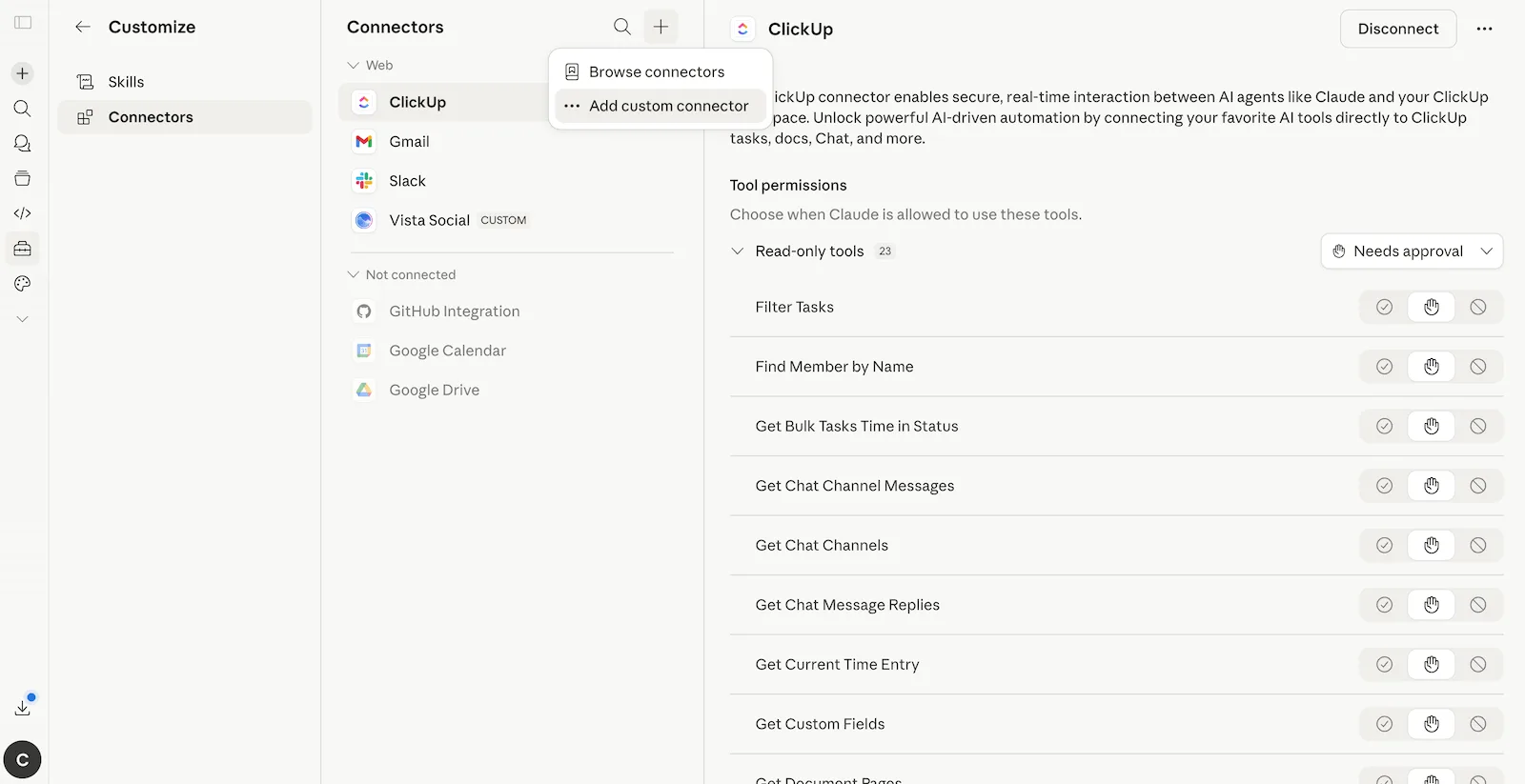
Task: Open the user avatar C menu
Action: [x=23, y=760]
